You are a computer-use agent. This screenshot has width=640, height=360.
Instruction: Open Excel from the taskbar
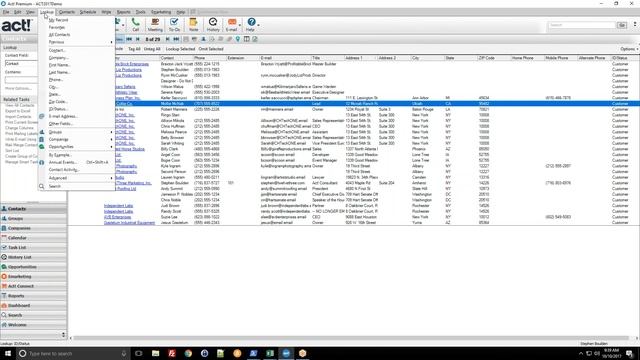[270, 353]
